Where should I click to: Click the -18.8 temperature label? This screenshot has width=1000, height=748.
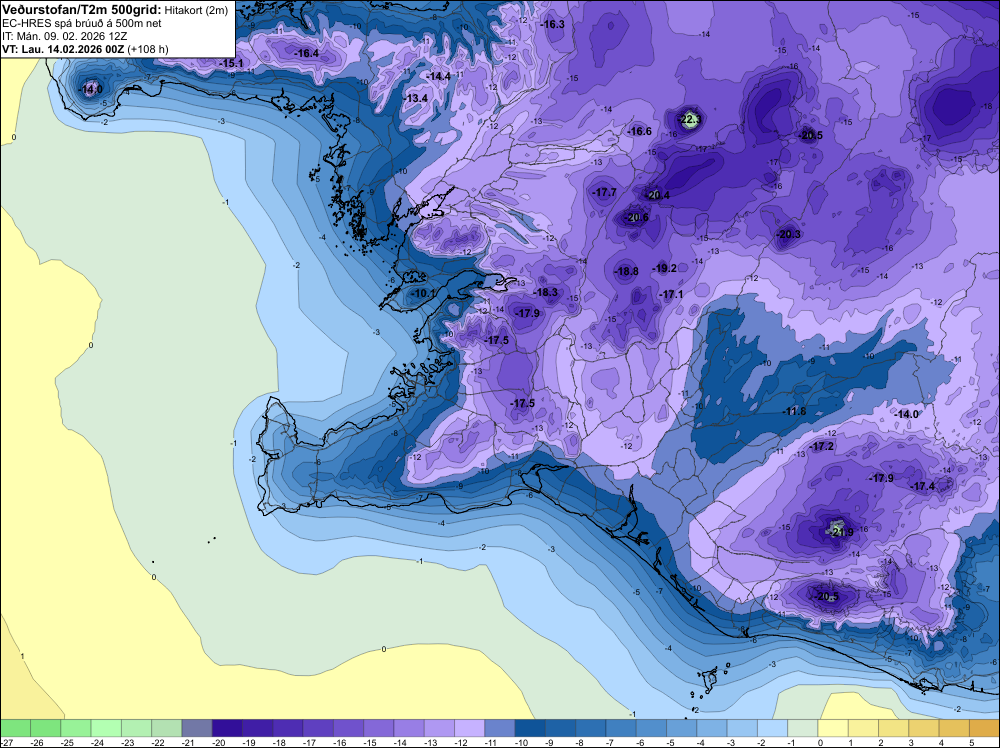click(626, 272)
